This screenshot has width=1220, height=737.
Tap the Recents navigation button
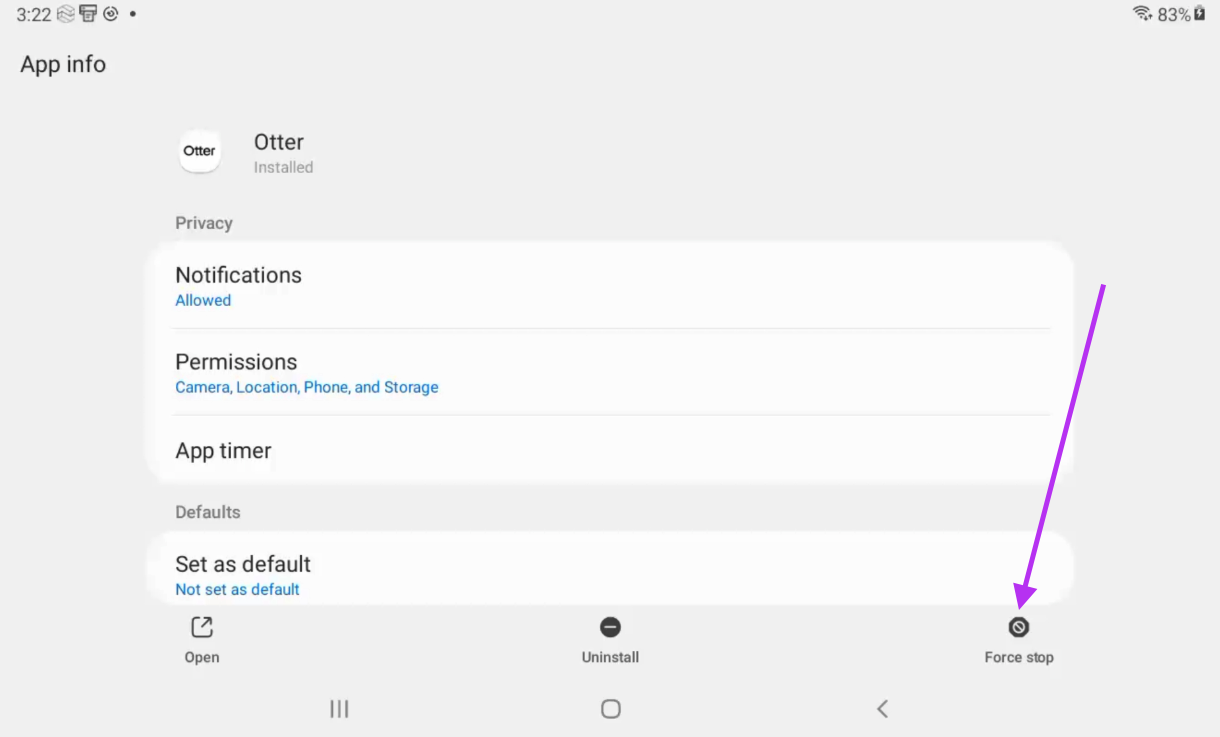click(x=339, y=709)
